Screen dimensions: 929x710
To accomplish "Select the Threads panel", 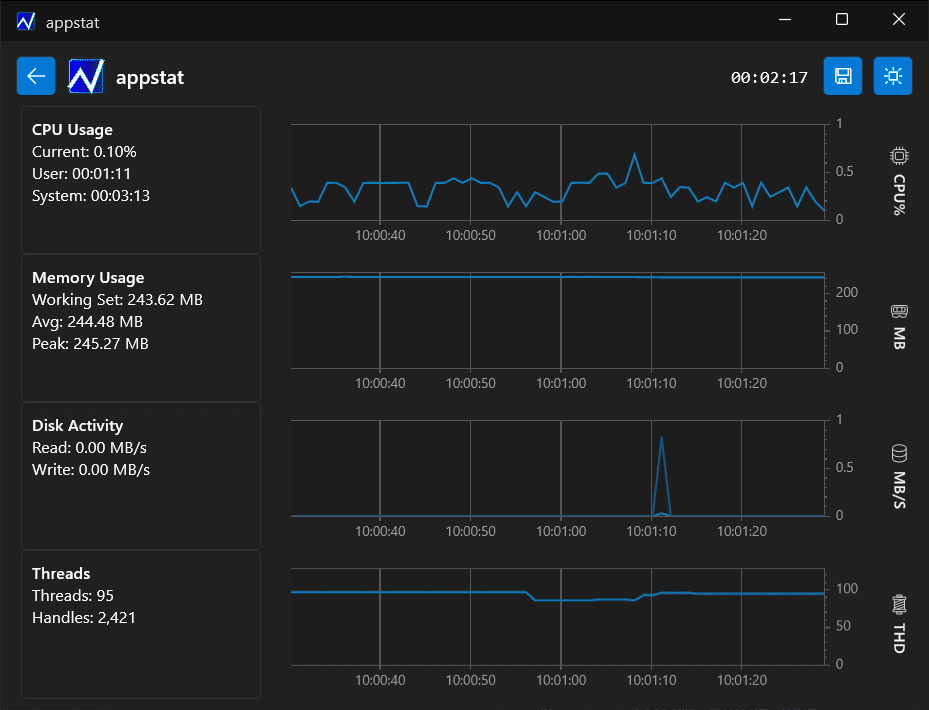I will pos(141,624).
